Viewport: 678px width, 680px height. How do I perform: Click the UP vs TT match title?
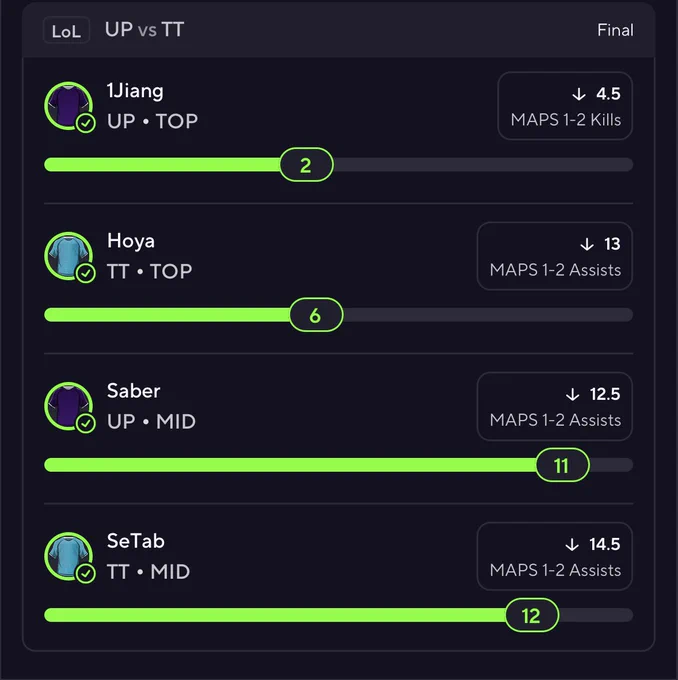coord(144,30)
